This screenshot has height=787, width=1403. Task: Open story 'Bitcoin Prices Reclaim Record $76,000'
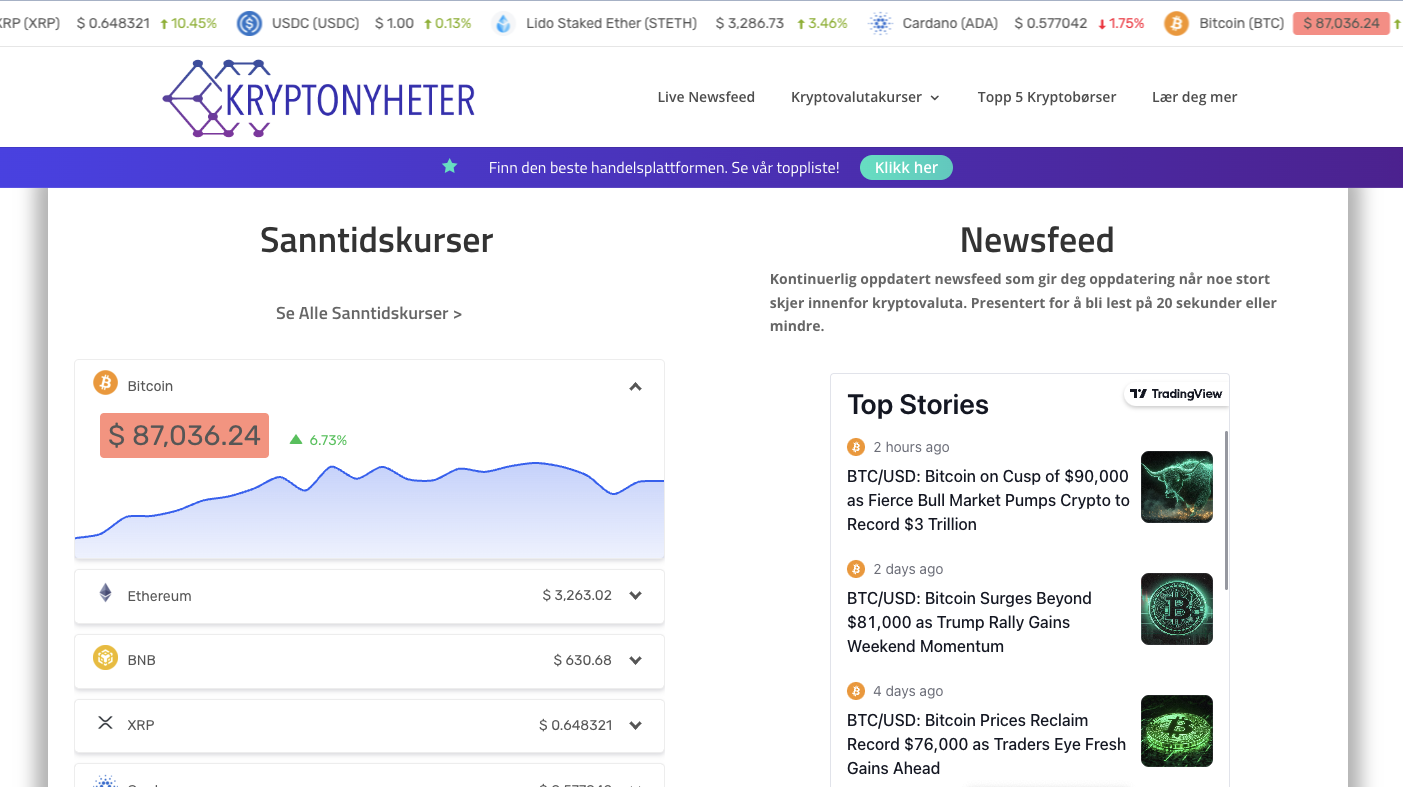click(986, 744)
